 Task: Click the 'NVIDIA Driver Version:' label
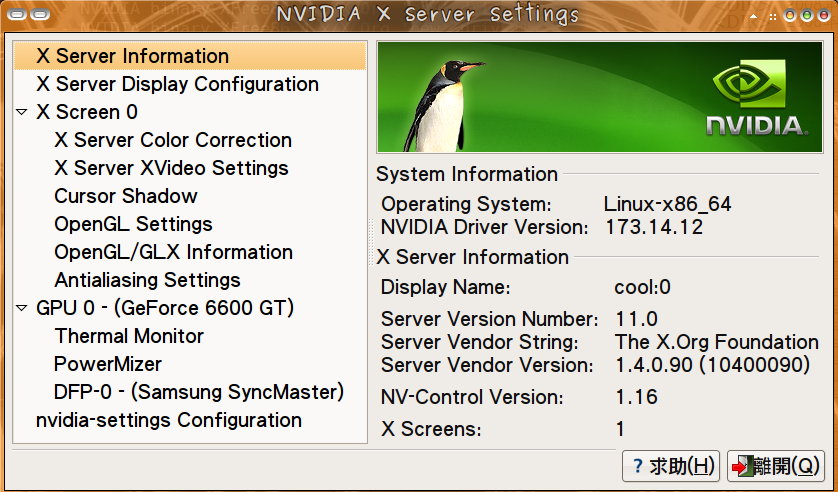click(x=485, y=228)
